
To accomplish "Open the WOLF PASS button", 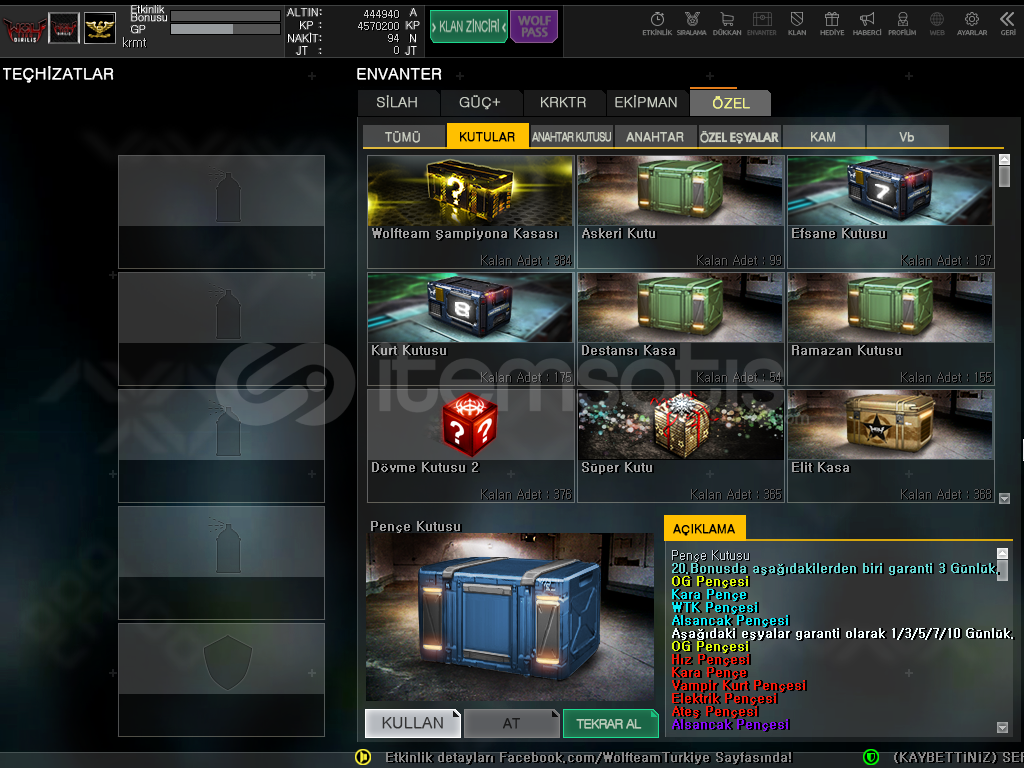I will point(534,26).
